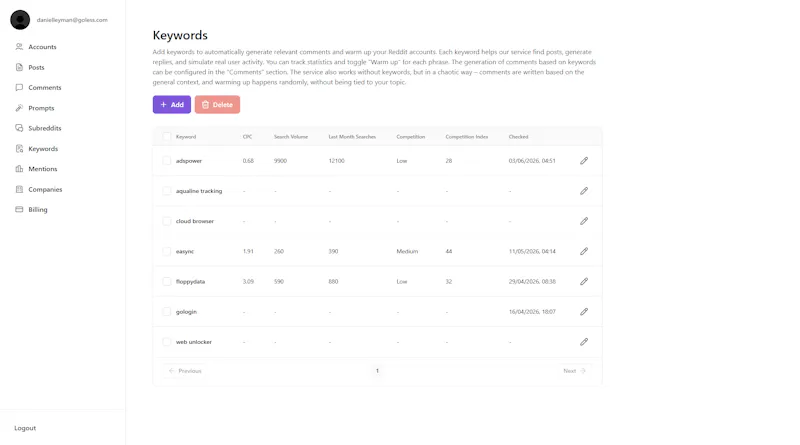The height and width of the screenshot is (445, 800).
Task: Open the Companies page
Action: coord(45,189)
